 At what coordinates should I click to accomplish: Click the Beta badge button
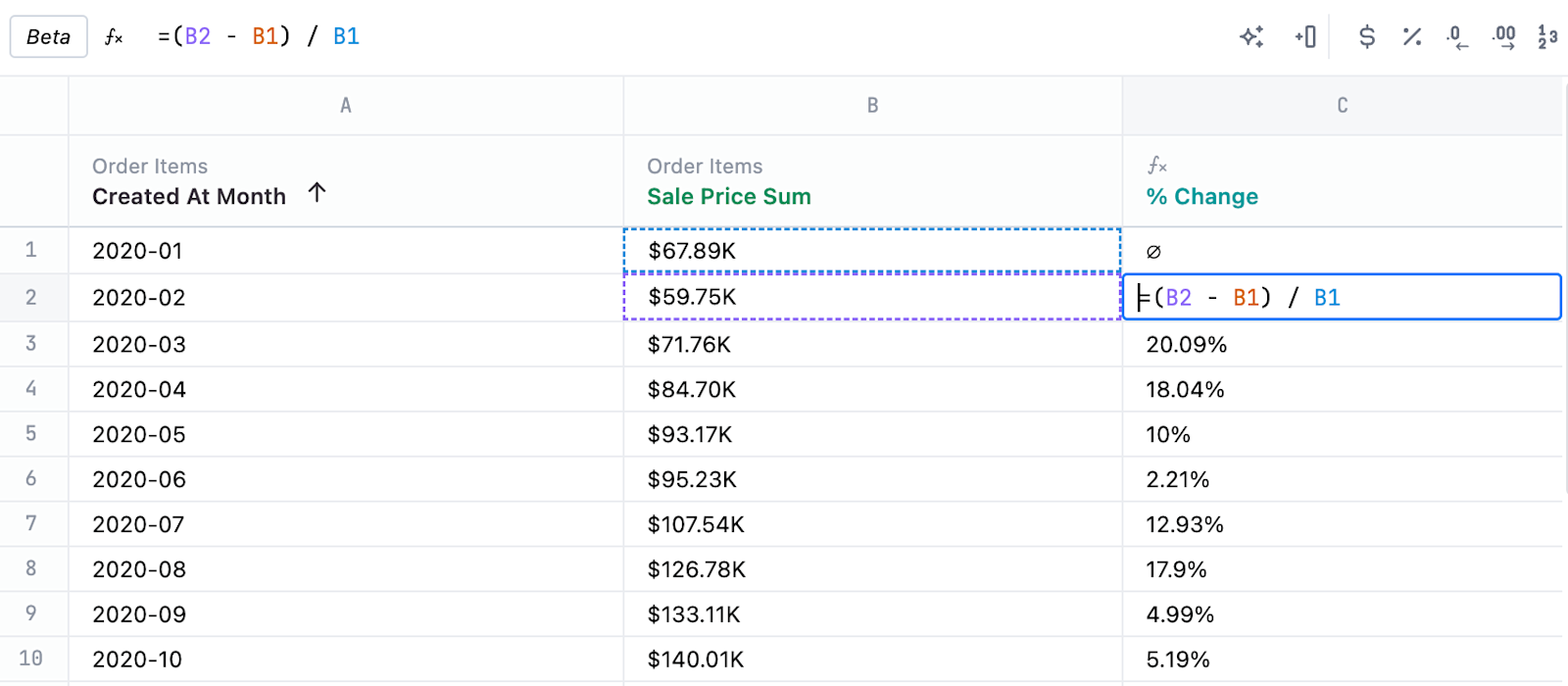point(48,37)
